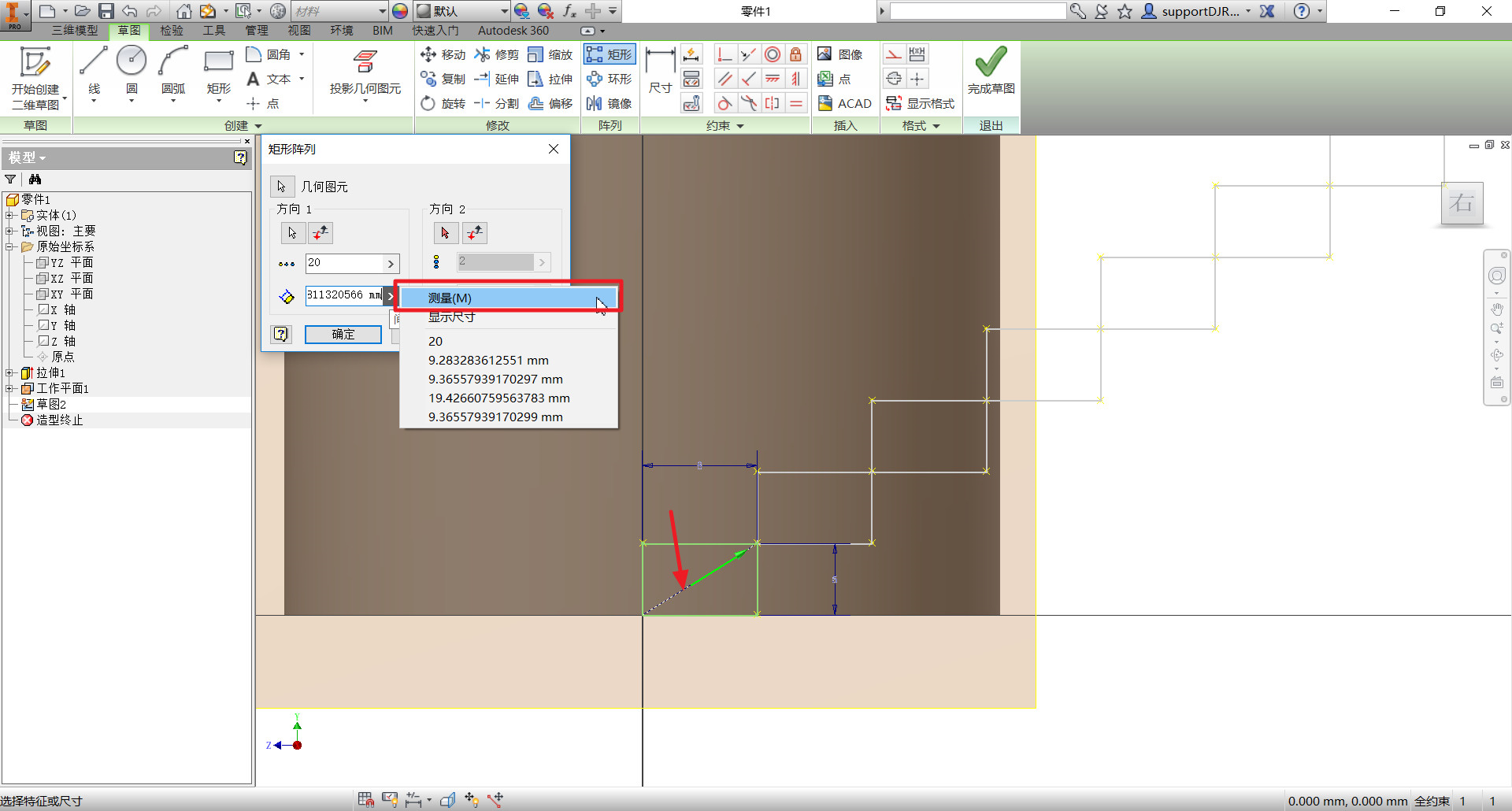
Task: Toggle the Geometry (几何图元) selection arrow
Action: [x=282, y=187]
